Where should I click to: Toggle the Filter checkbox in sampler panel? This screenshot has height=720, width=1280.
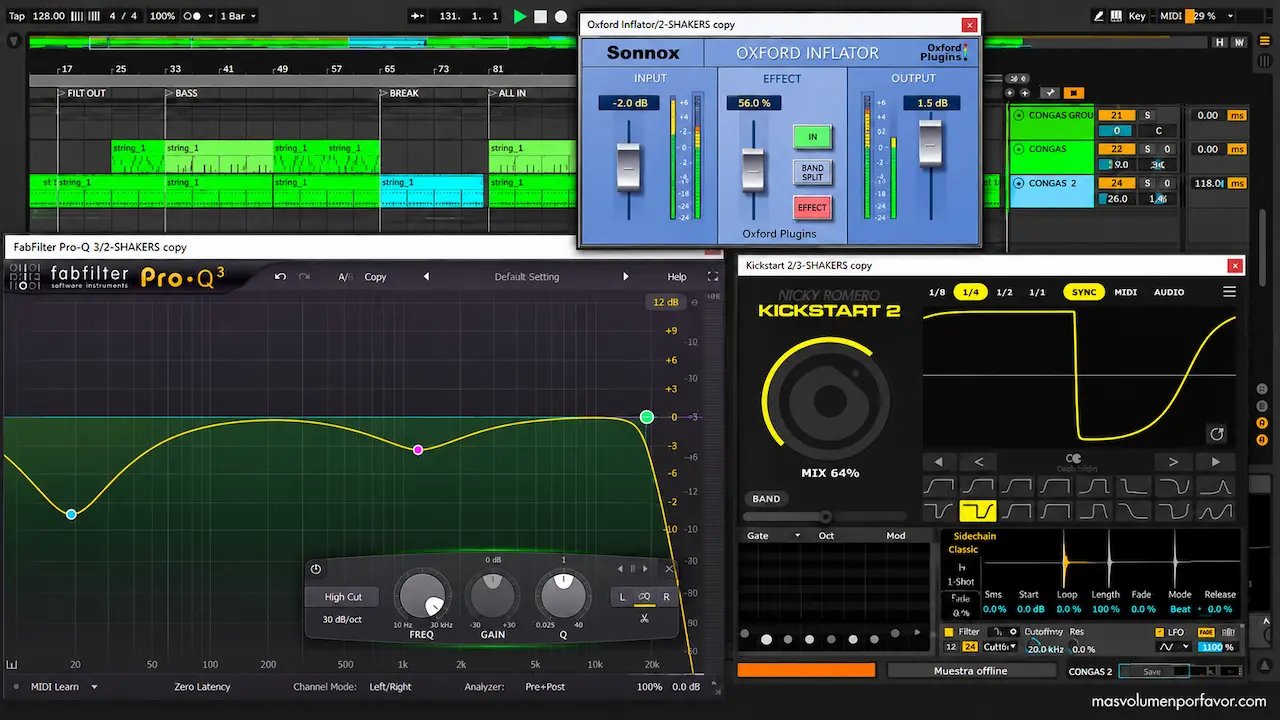coord(949,632)
